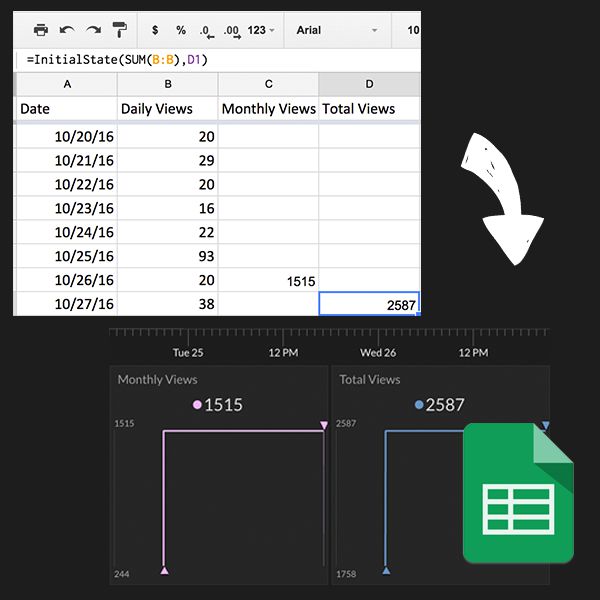Select column C header
Viewport: 600px width, 600px height.
click(269, 84)
